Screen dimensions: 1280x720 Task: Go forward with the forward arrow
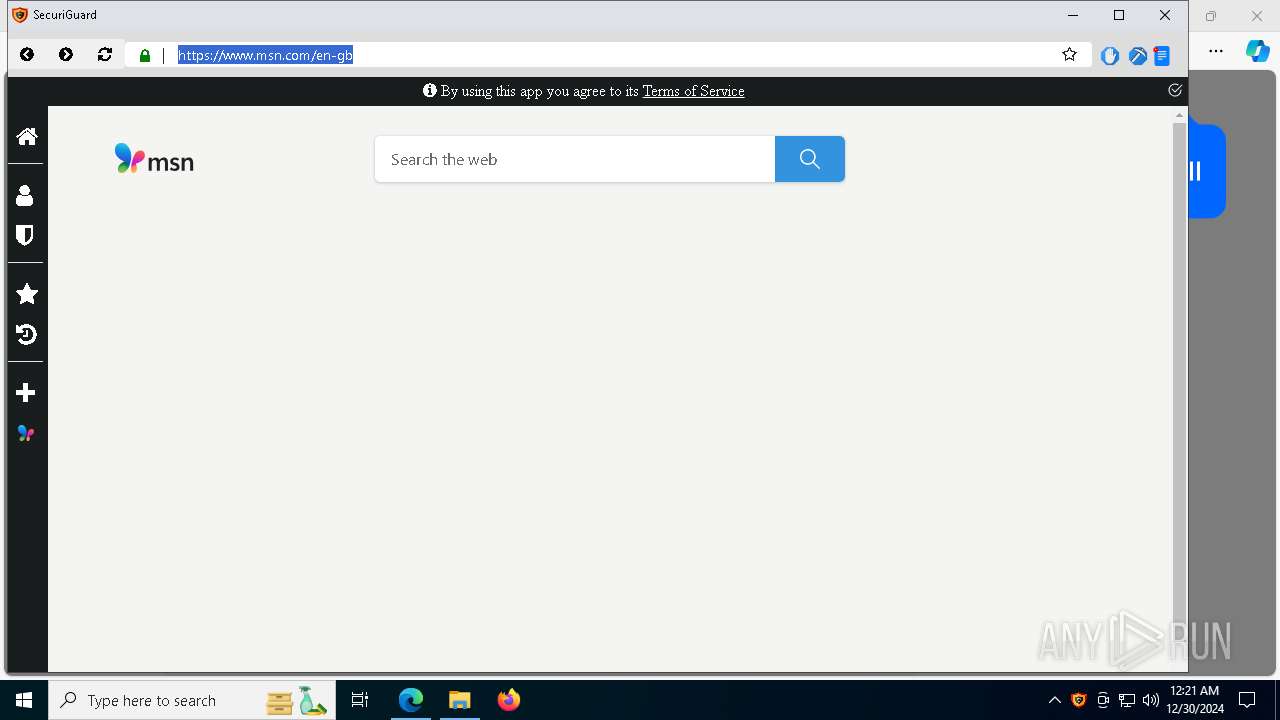66,55
